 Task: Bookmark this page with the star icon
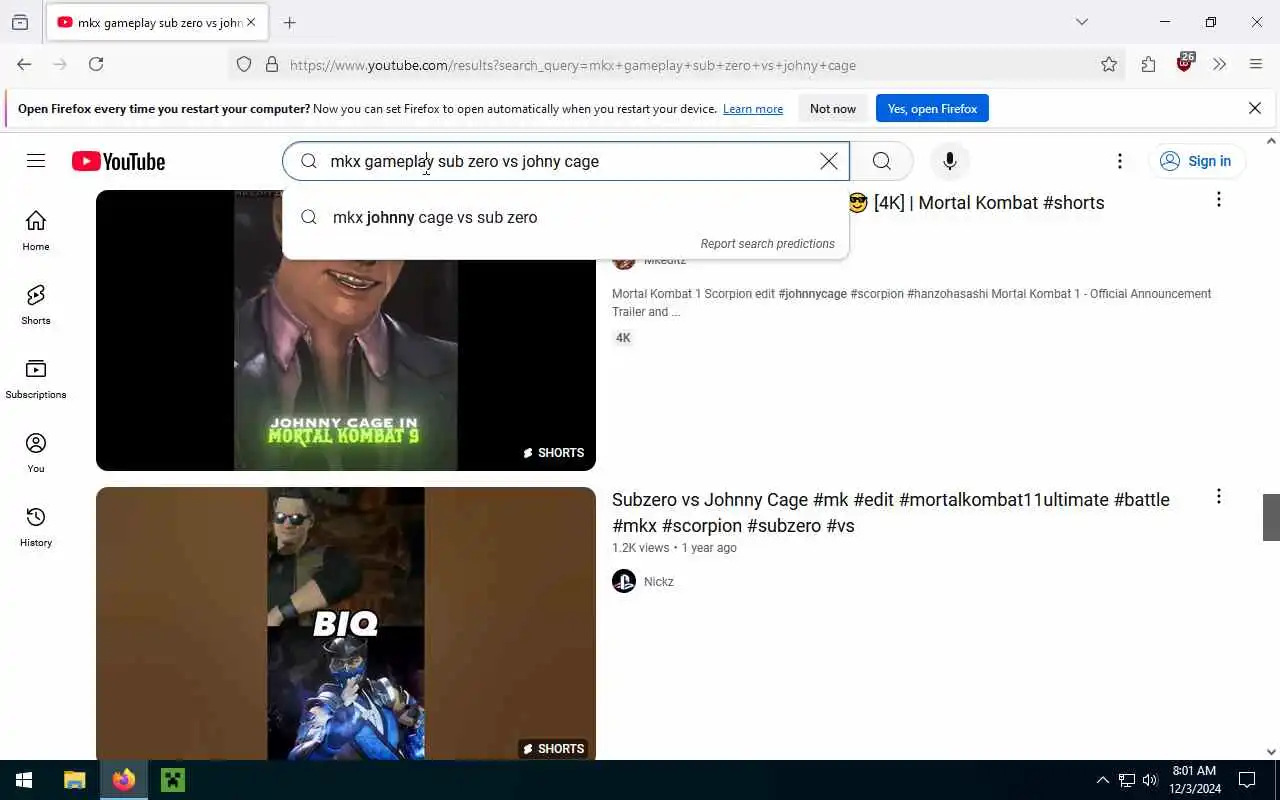tap(1109, 64)
